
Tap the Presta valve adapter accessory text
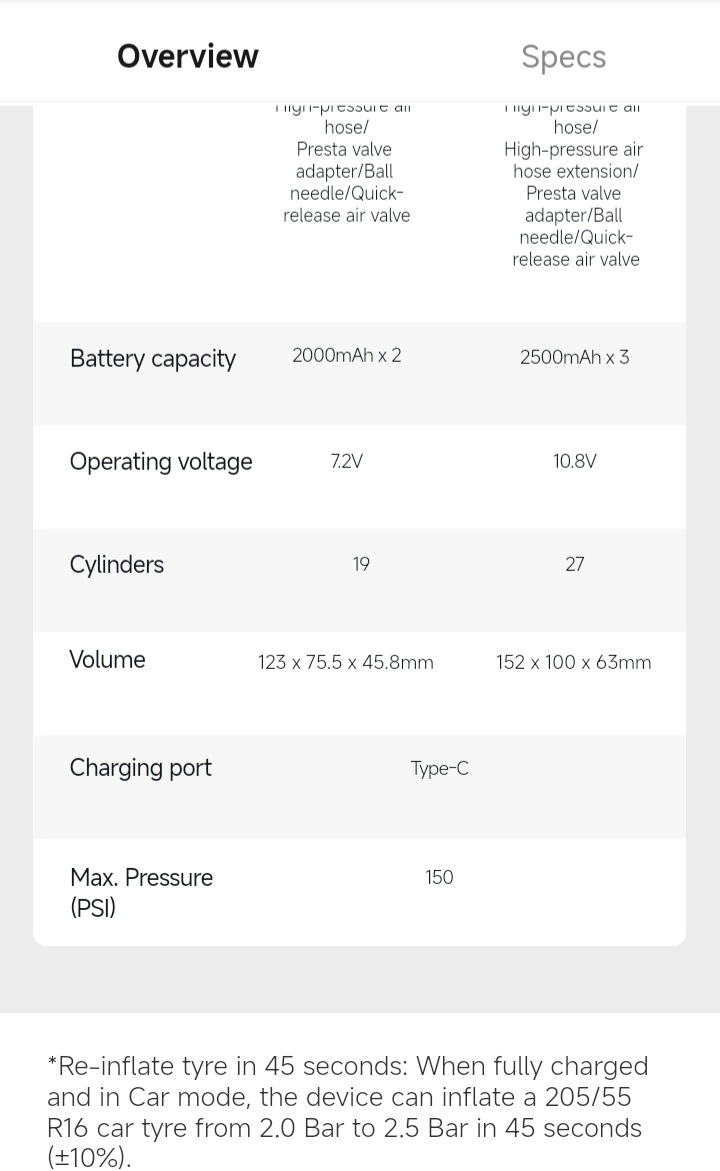(344, 160)
